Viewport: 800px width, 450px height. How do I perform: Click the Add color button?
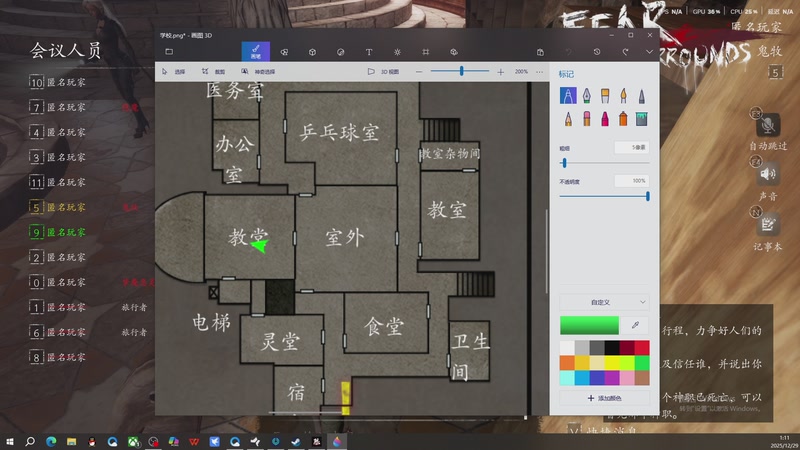coord(604,398)
